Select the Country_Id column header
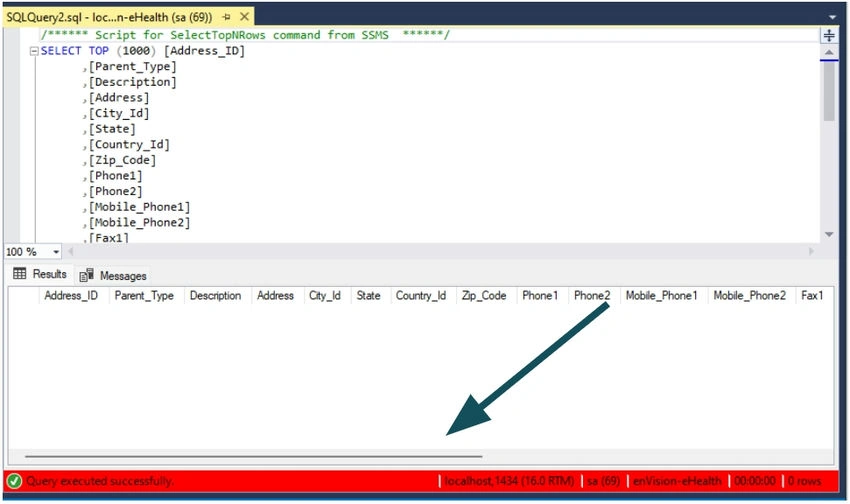Screen dimensions: 850x504 coord(421,296)
